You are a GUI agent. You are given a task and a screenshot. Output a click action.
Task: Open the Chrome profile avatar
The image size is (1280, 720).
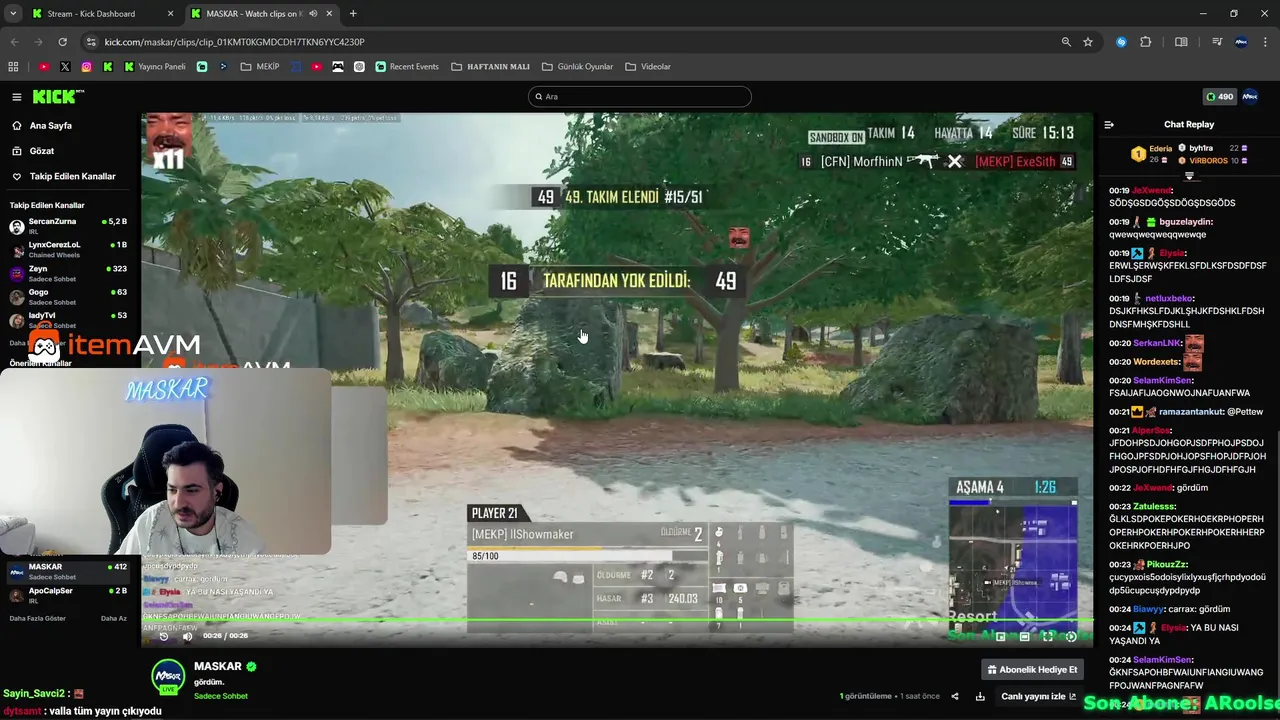tap(1241, 42)
